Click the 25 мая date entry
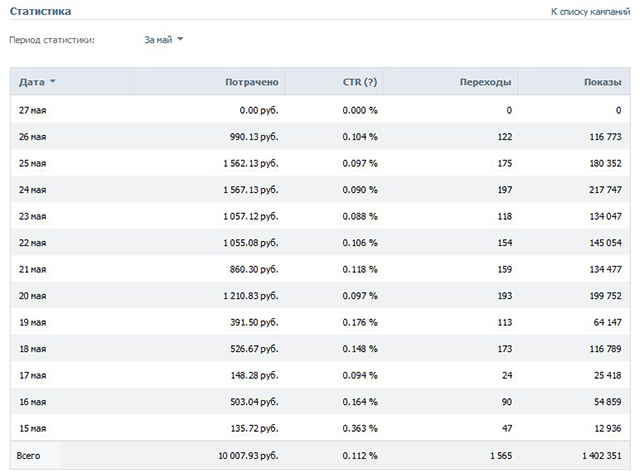The height and width of the screenshot is (473, 644). pos(32,163)
